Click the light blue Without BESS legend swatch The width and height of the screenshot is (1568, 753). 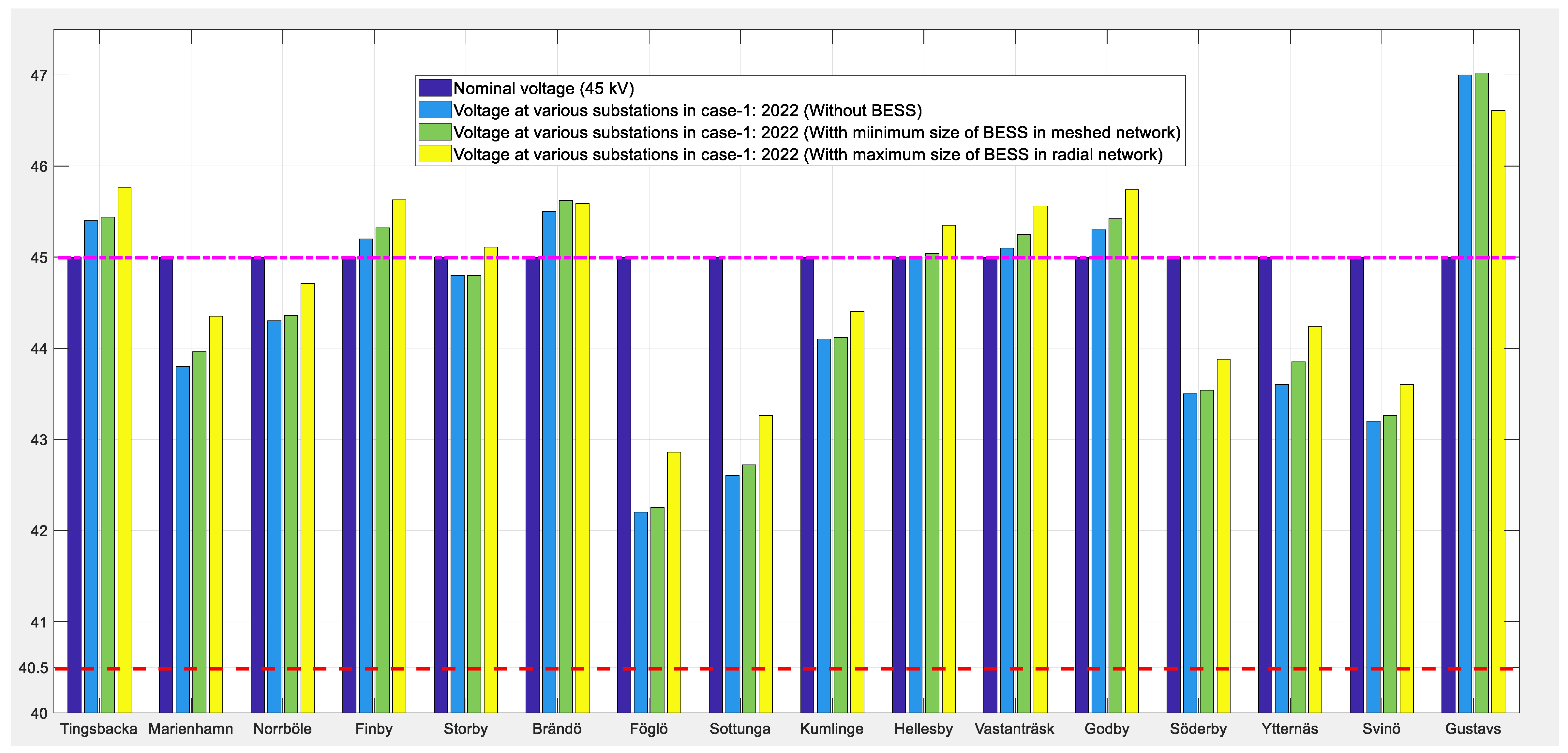click(x=435, y=110)
